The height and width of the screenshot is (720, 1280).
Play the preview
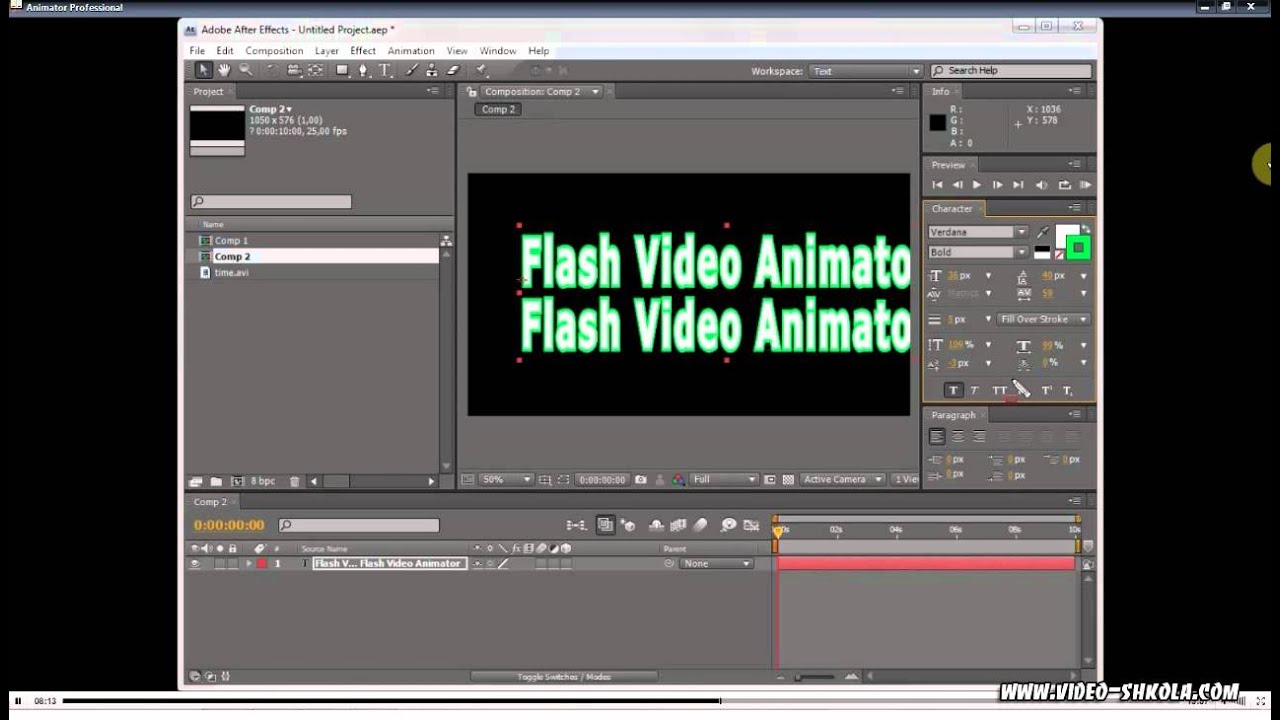pos(977,185)
